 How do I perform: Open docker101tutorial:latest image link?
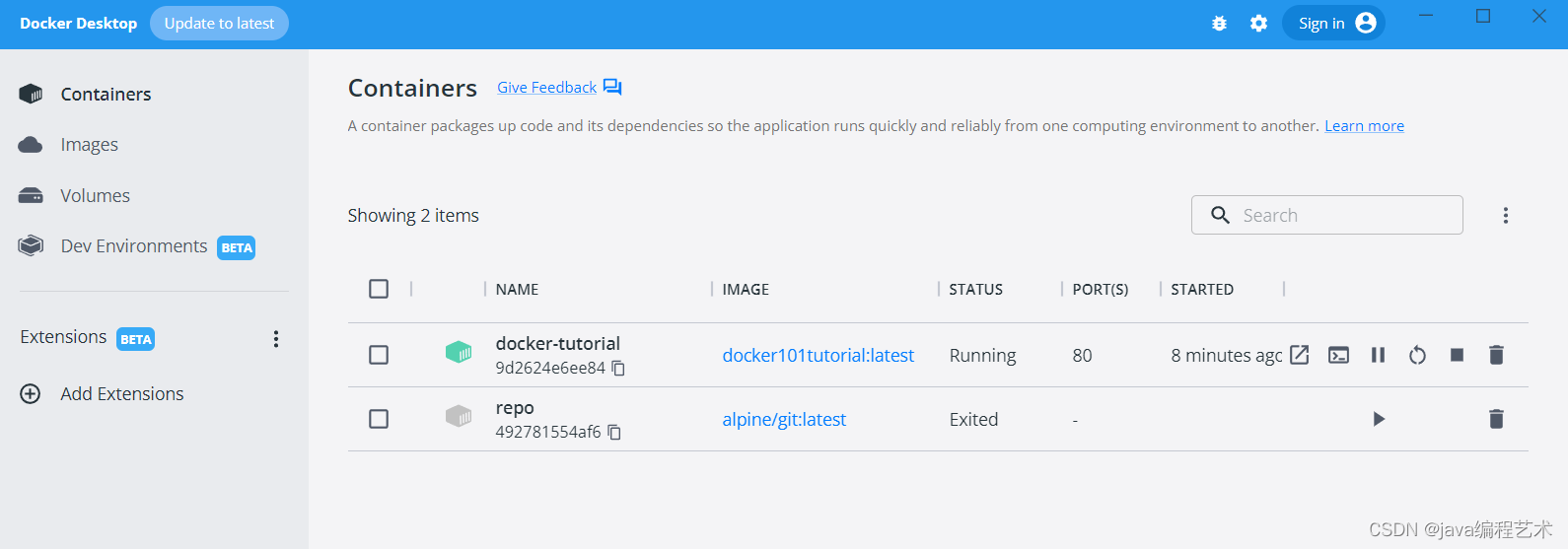819,356
